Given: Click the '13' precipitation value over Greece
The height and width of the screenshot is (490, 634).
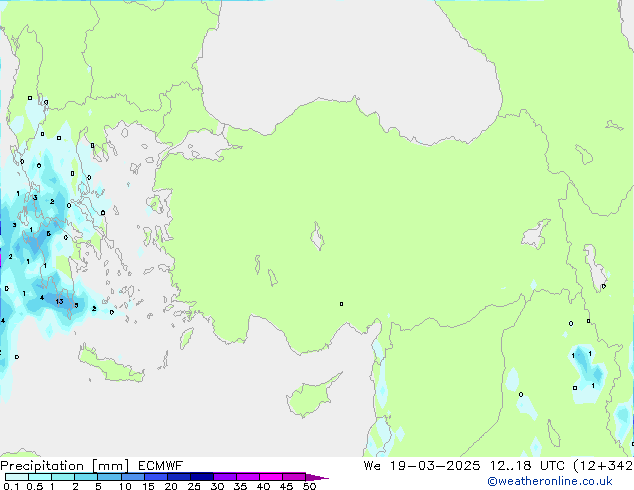Looking at the screenshot, I should point(59,301).
